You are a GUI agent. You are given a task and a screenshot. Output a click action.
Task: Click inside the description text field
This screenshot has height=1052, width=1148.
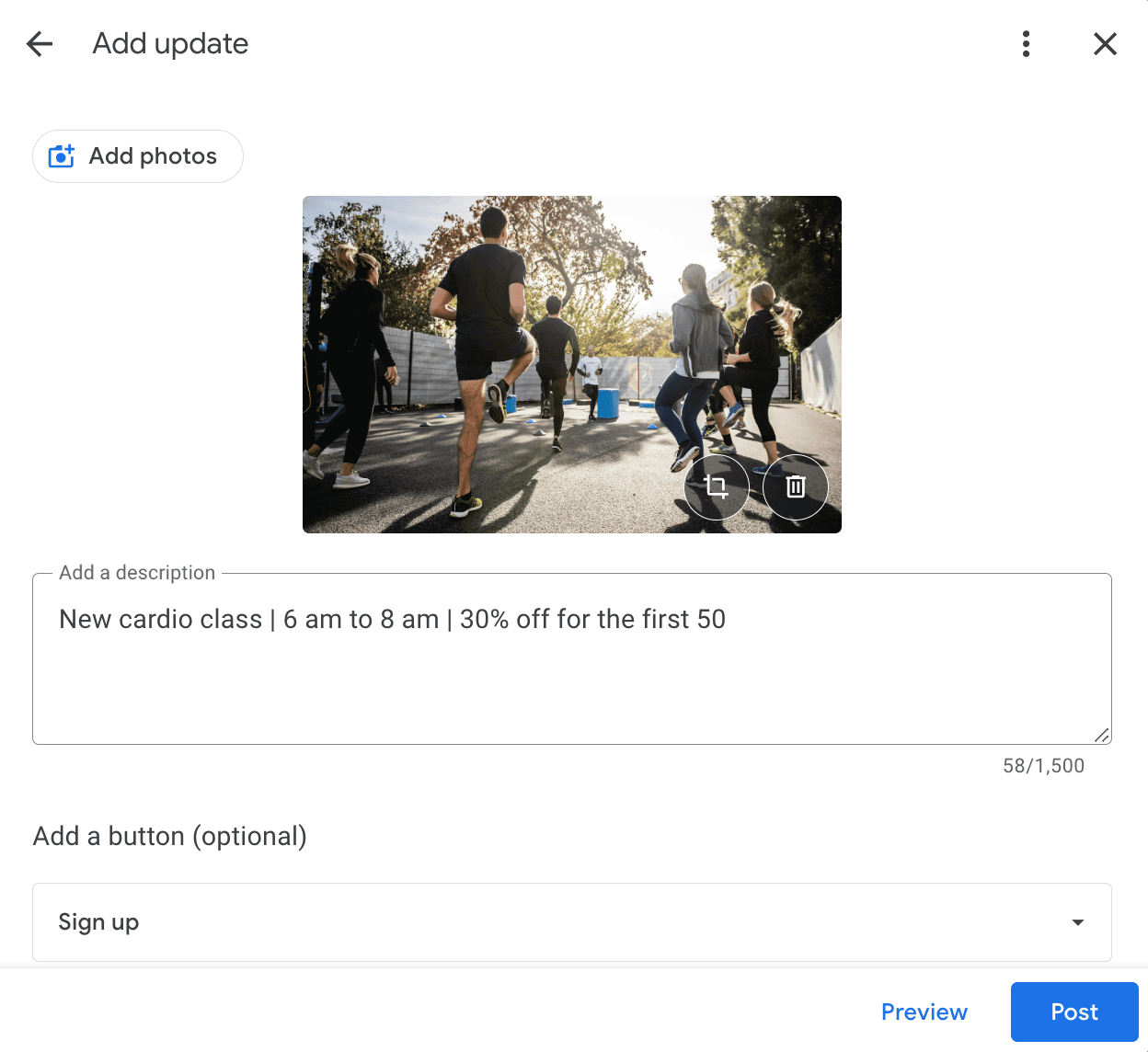[570, 657]
